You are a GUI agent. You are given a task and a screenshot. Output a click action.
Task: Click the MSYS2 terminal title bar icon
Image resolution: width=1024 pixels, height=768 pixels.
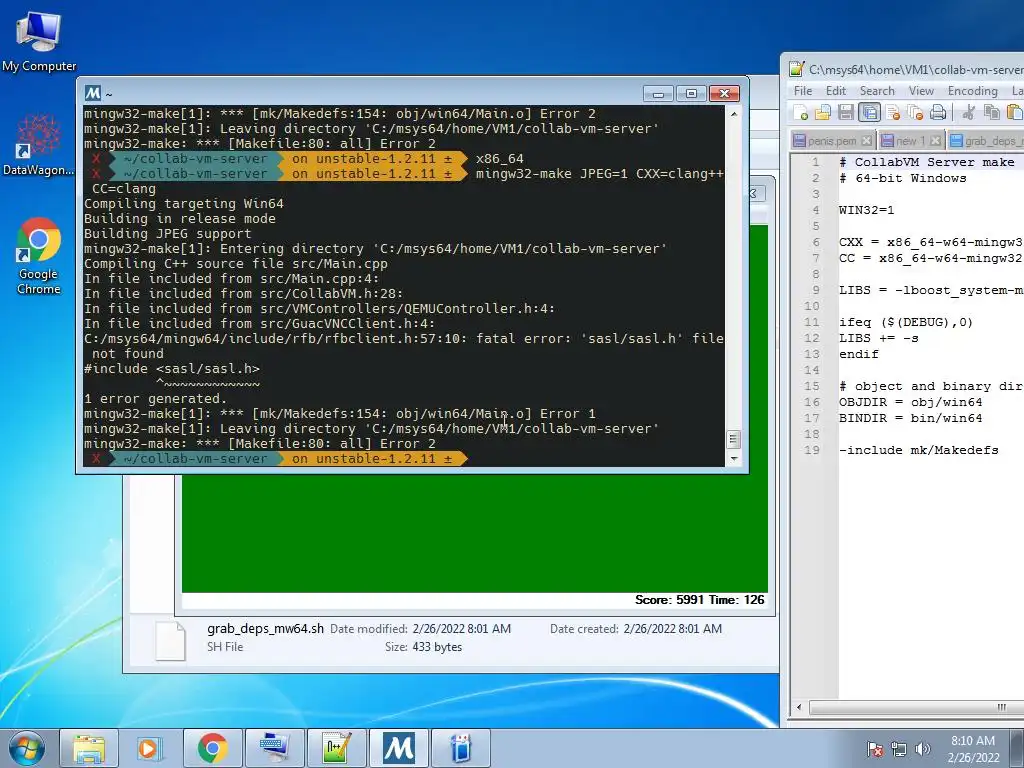pos(93,93)
